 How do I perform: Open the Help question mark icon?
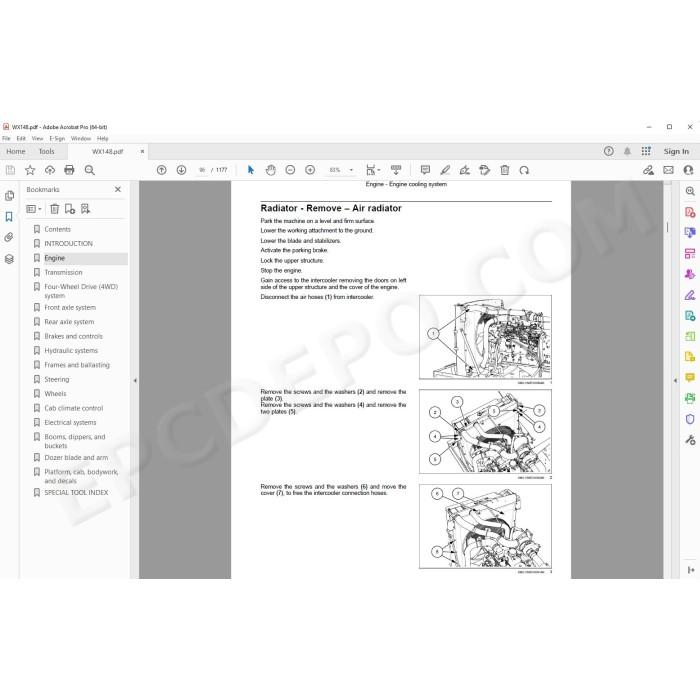coord(608,151)
